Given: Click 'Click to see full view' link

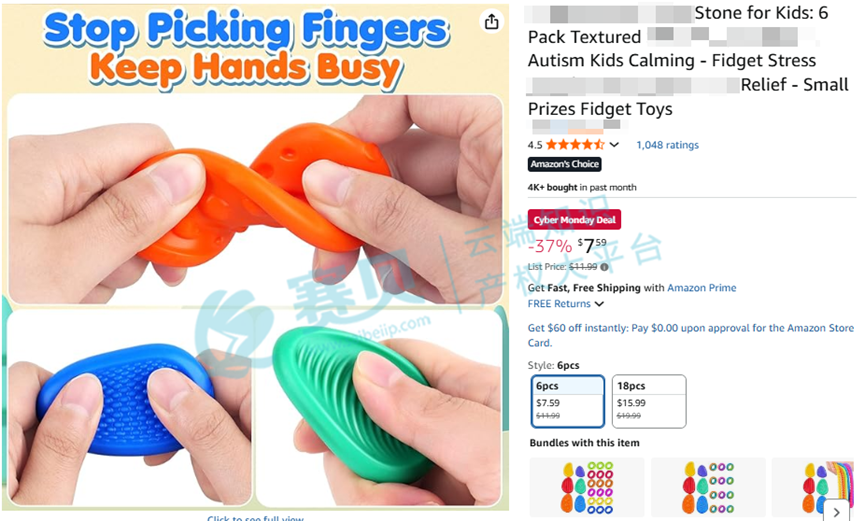Looking at the screenshot, I should pos(255,518).
